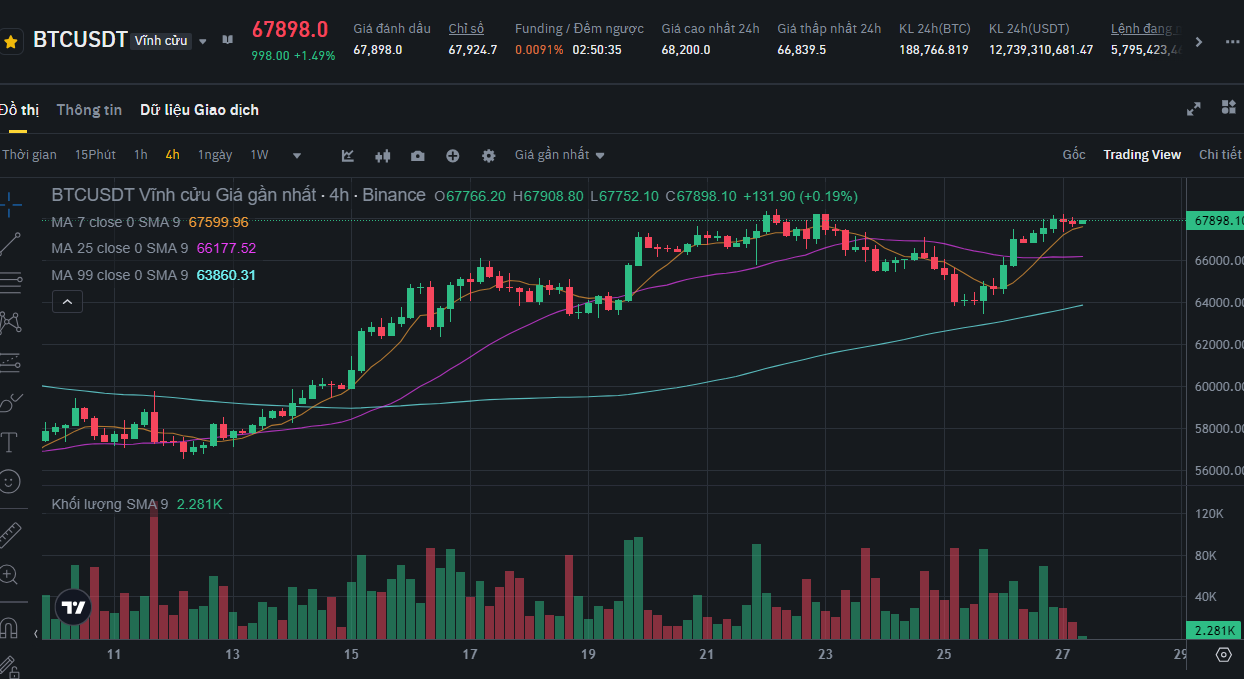Open the technical indicators chart icon
Viewport: 1244px width, 679px height.
pos(348,156)
